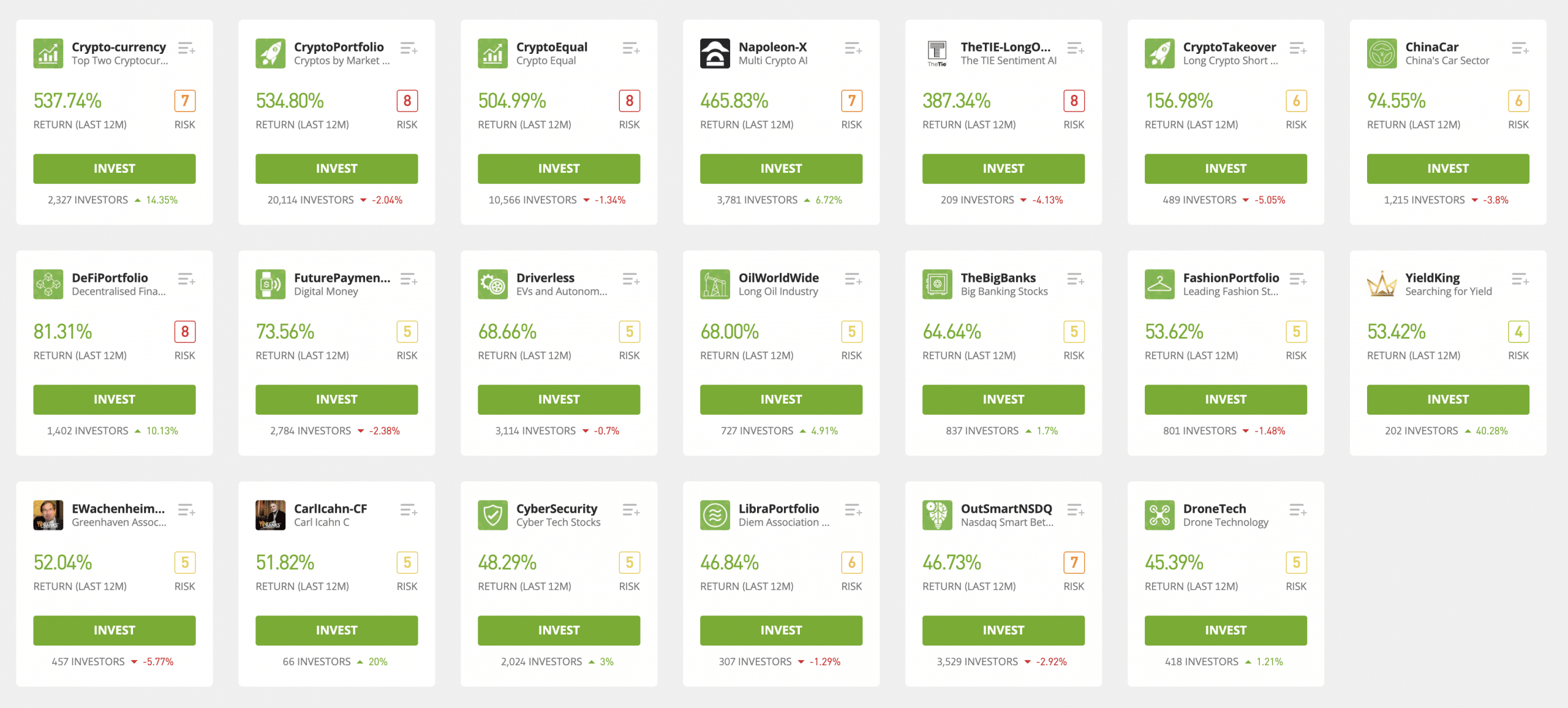The height and width of the screenshot is (708, 1568).
Task: Open the Napoleon-X portfolio logo icon
Action: pos(715,53)
